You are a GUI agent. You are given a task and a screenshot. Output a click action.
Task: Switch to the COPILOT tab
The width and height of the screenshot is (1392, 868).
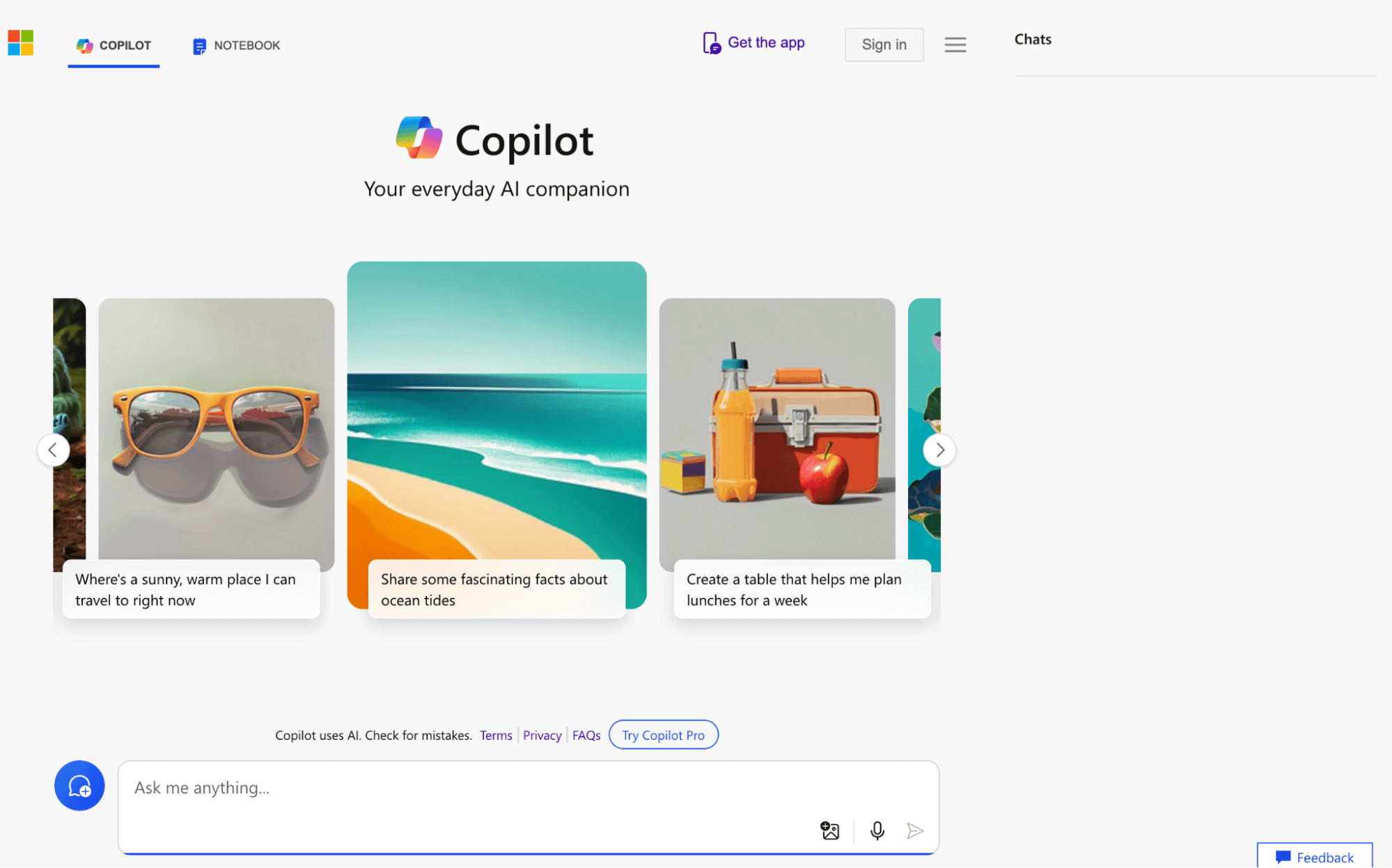coord(114,45)
